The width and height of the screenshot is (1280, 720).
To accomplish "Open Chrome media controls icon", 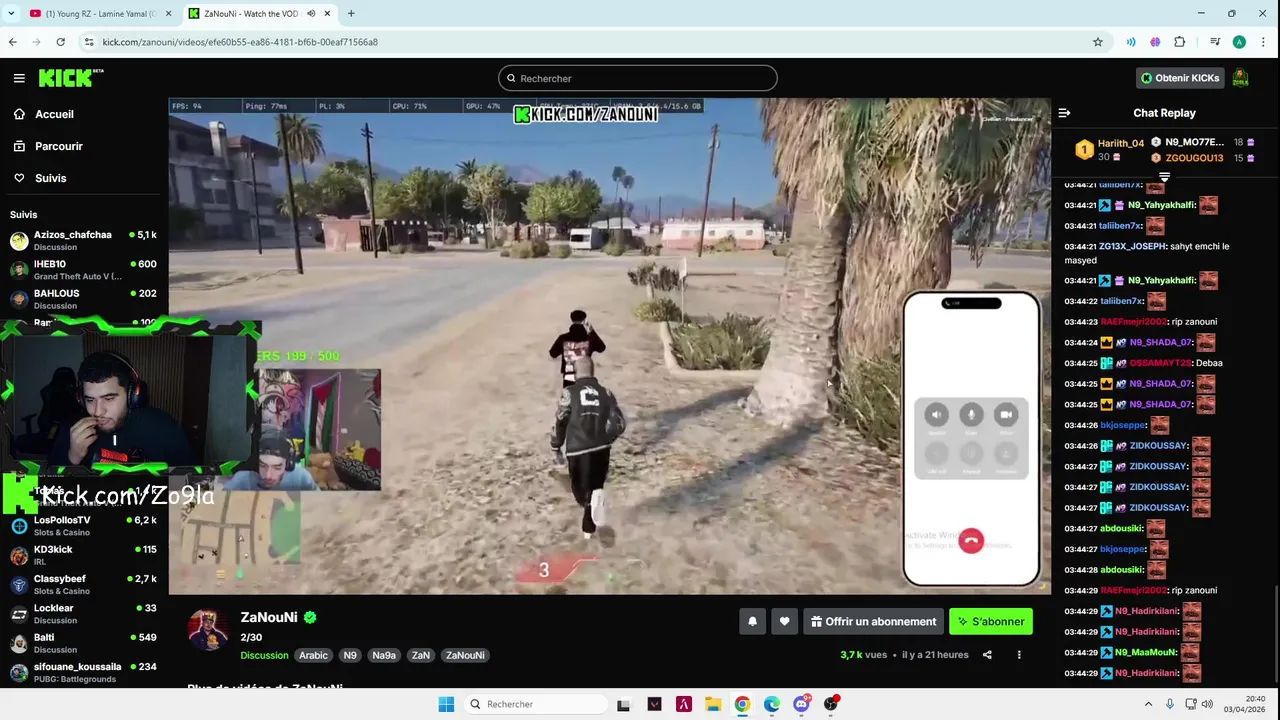I will [x=1214, y=42].
